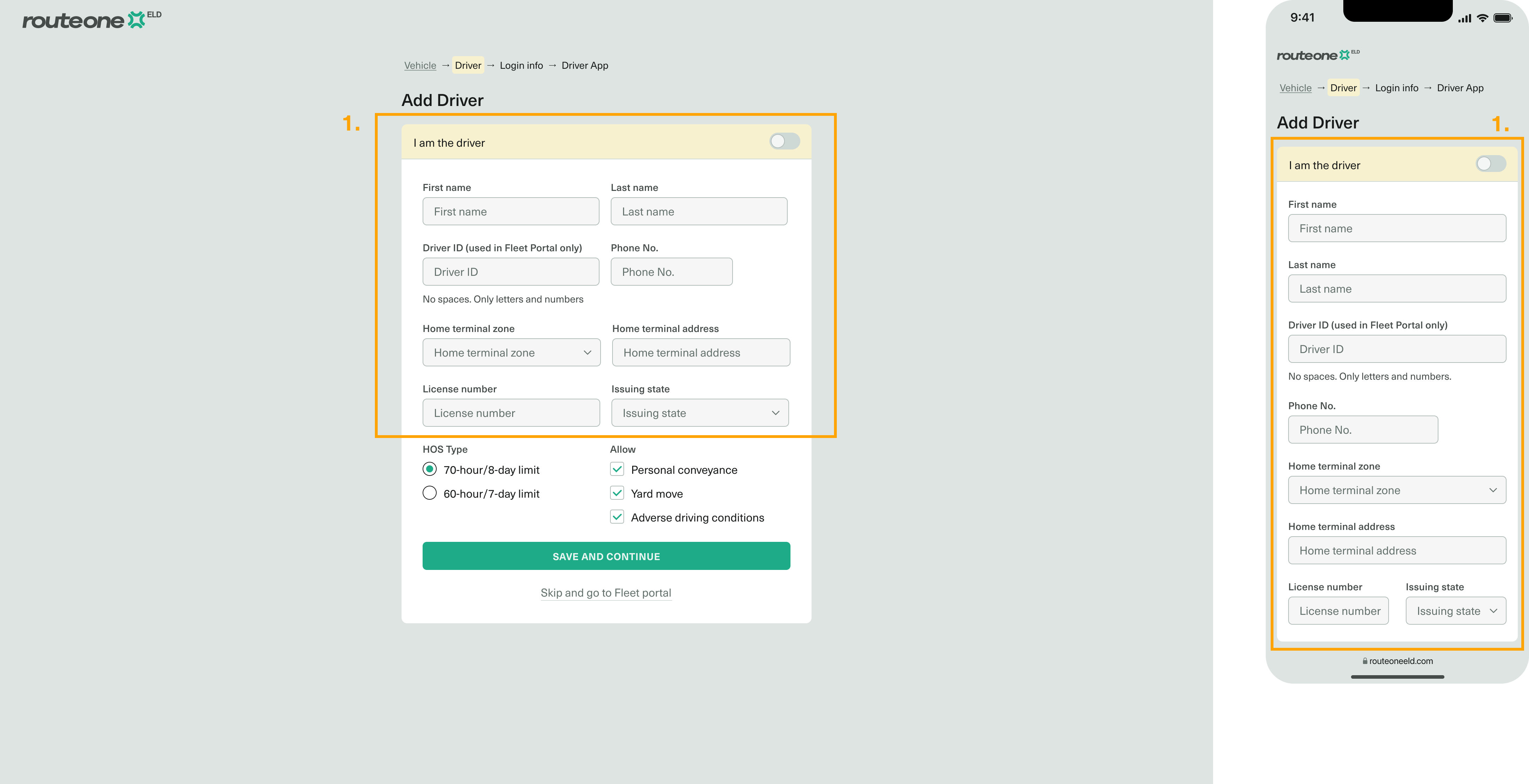Focus mobile First name field
1529x784 pixels.
[1397, 228]
